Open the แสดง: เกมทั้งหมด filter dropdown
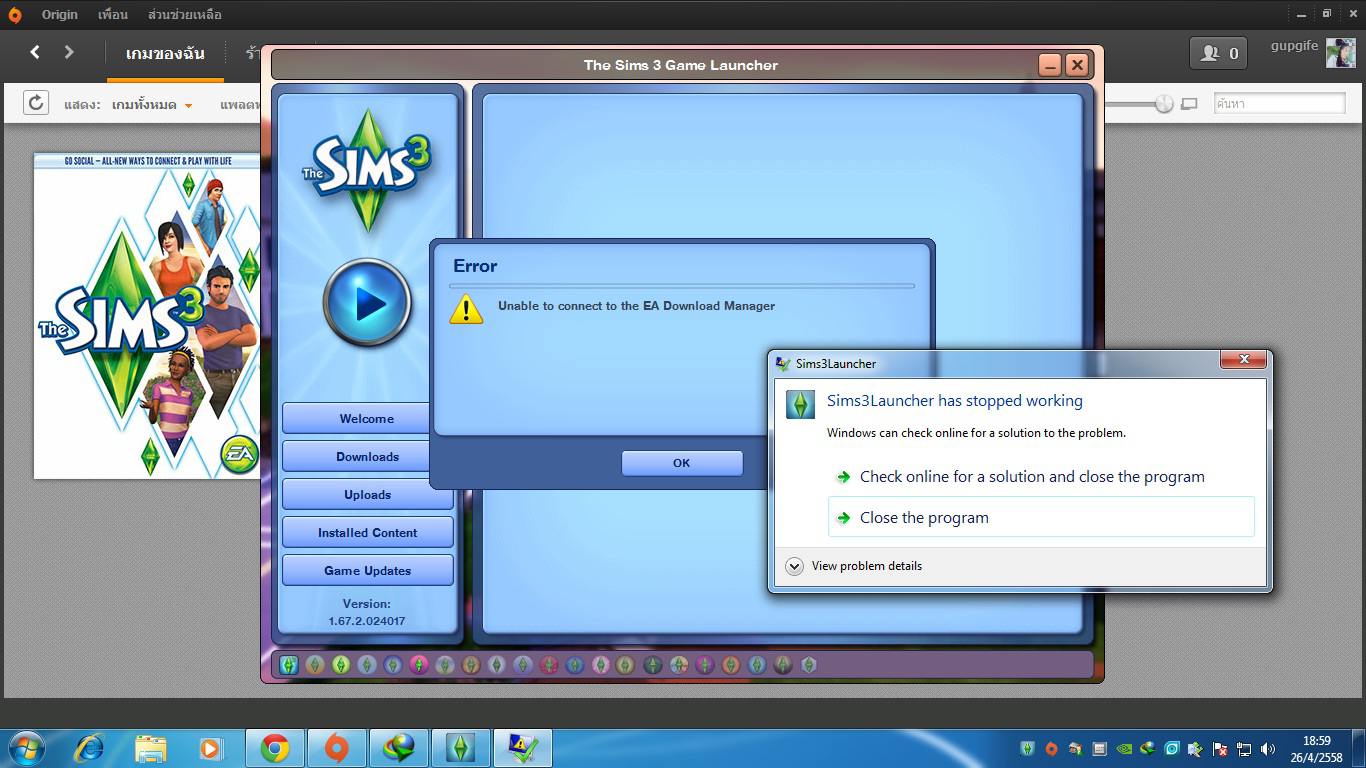Screen dimensions: 1366x768 click(128, 104)
